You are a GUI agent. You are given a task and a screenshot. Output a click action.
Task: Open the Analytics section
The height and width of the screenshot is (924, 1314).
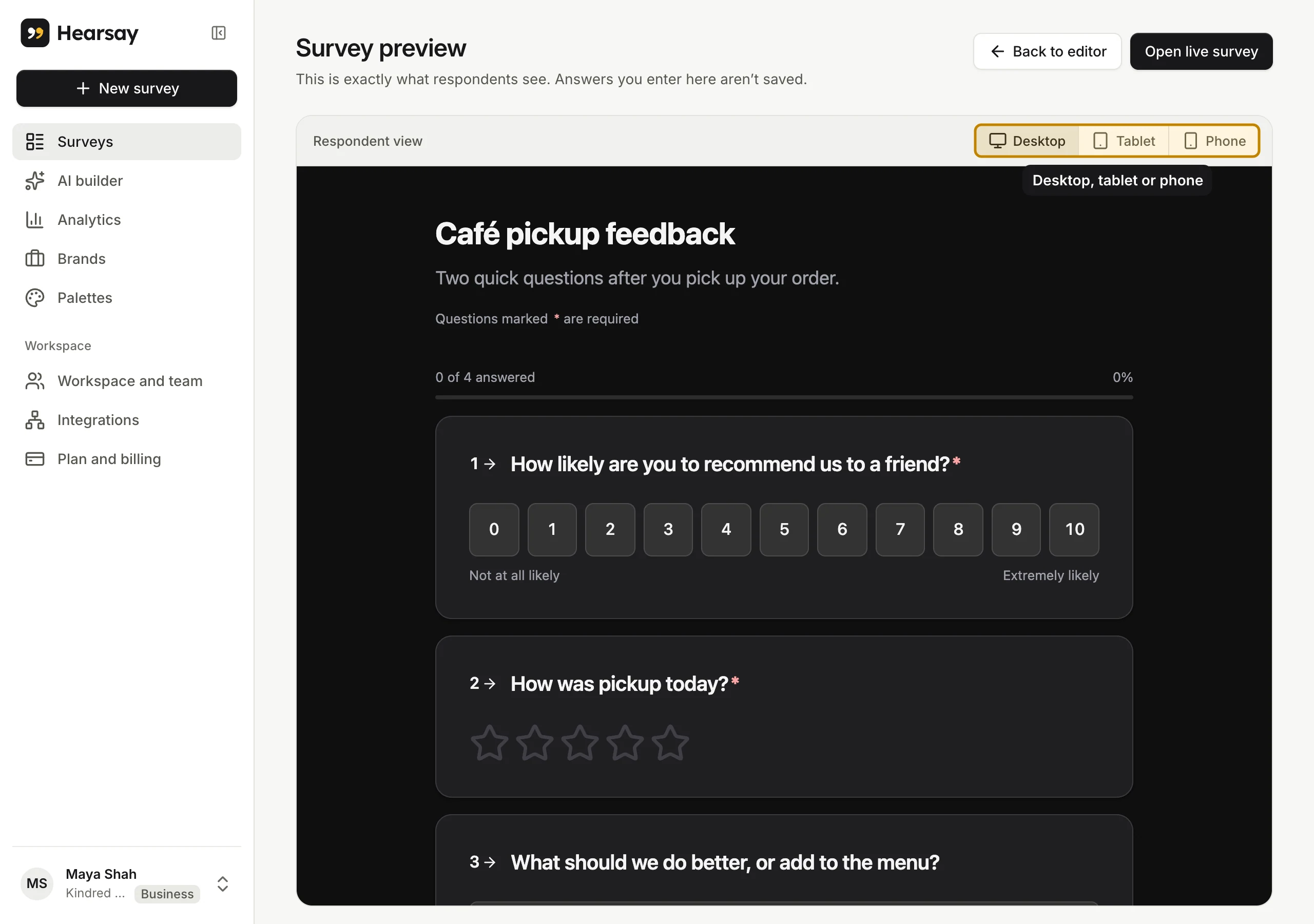(126, 220)
